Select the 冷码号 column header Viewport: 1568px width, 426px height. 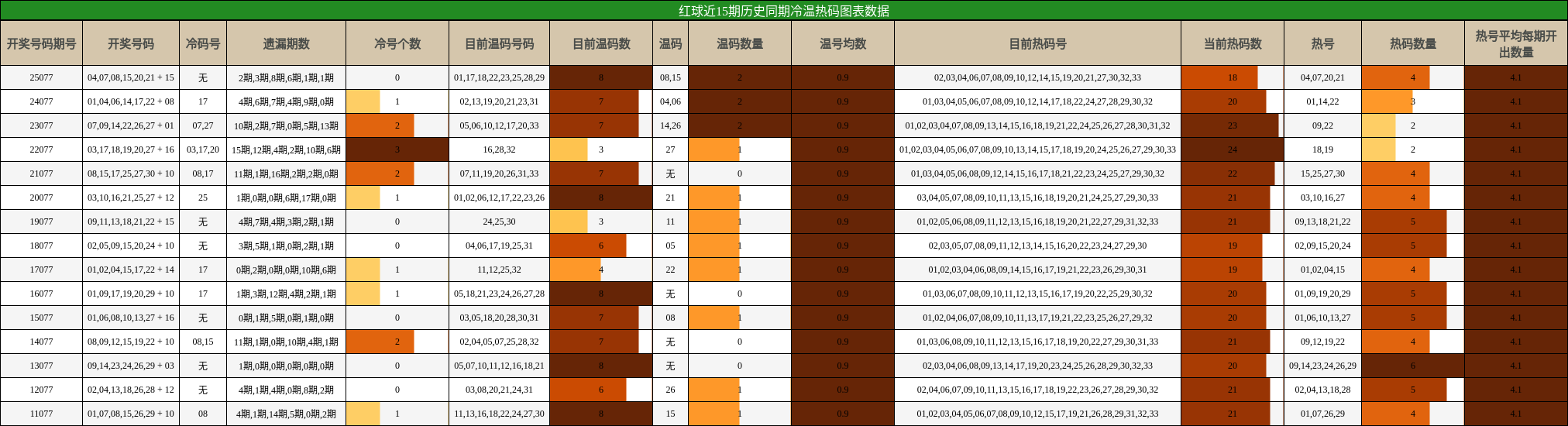point(203,44)
